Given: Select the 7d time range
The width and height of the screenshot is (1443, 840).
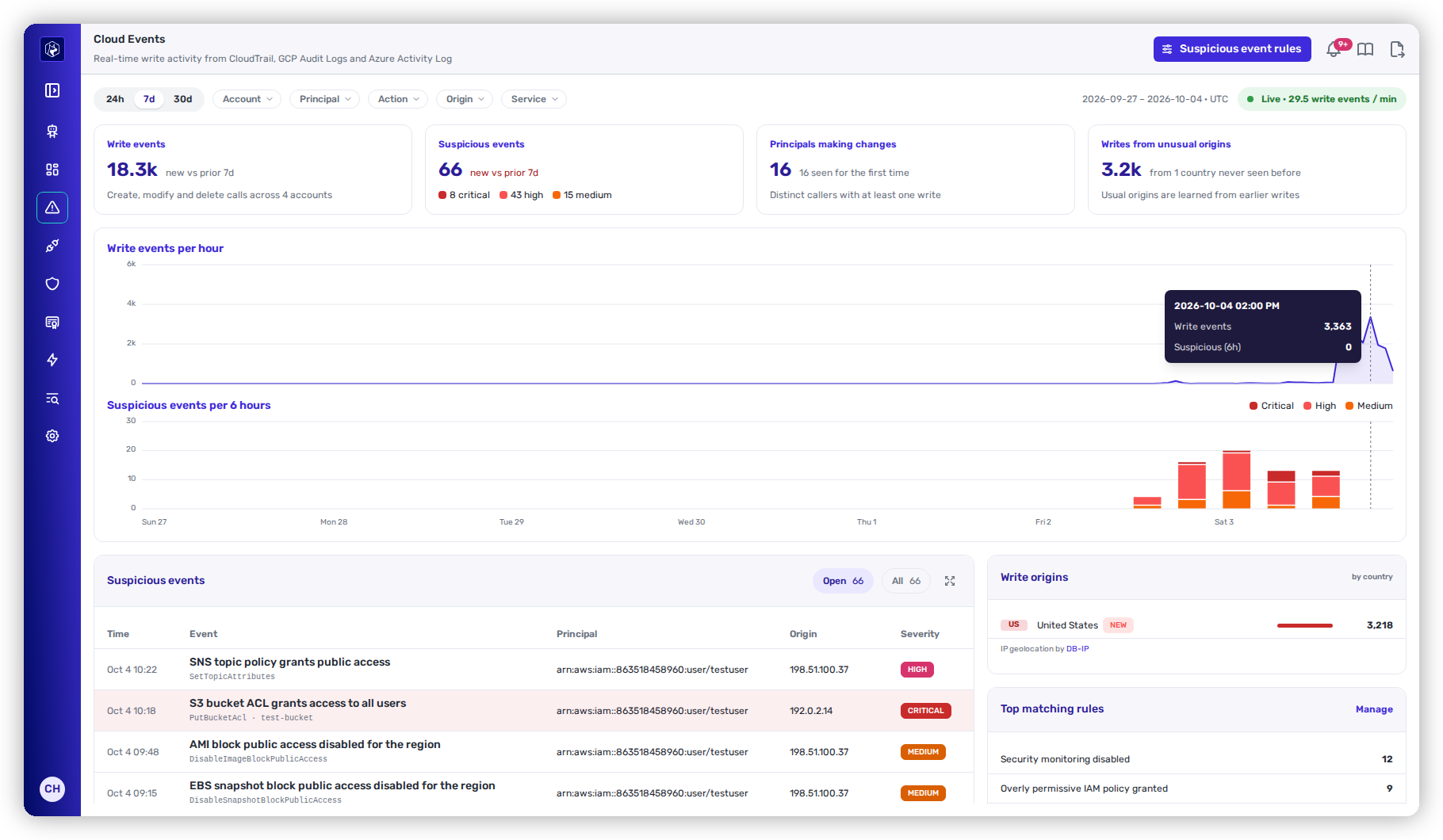Looking at the screenshot, I should tap(149, 99).
